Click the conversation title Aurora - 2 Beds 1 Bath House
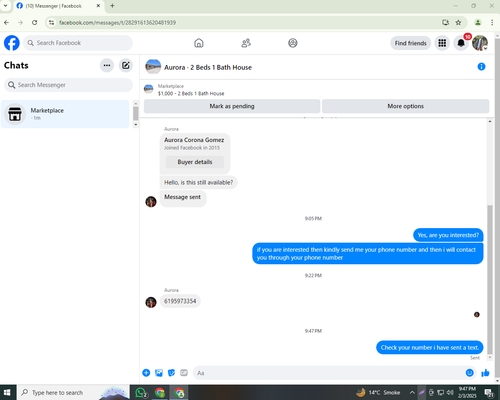500x400 pixels. click(208, 67)
